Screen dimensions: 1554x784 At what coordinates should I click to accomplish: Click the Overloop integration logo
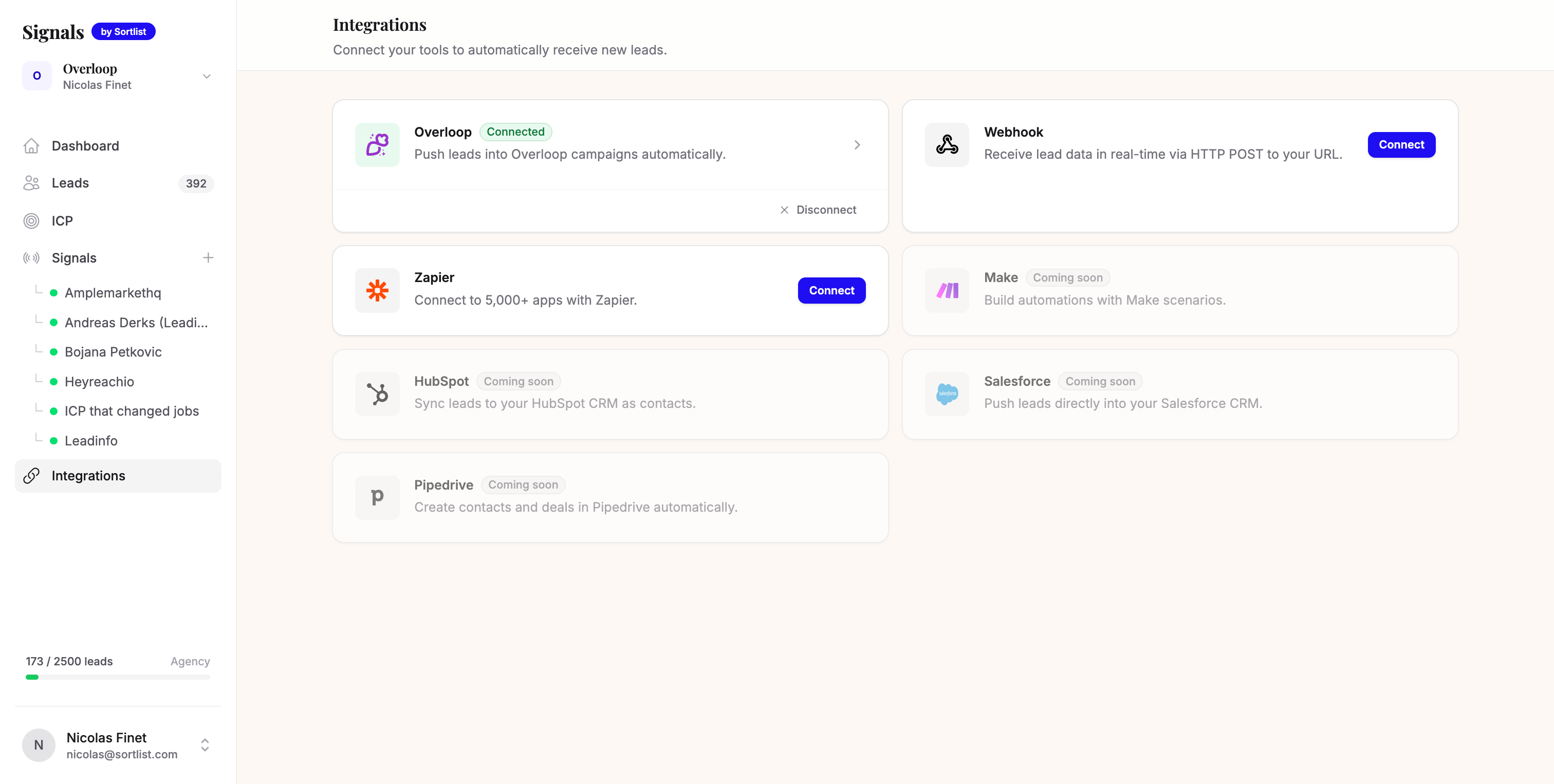(x=377, y=145)
